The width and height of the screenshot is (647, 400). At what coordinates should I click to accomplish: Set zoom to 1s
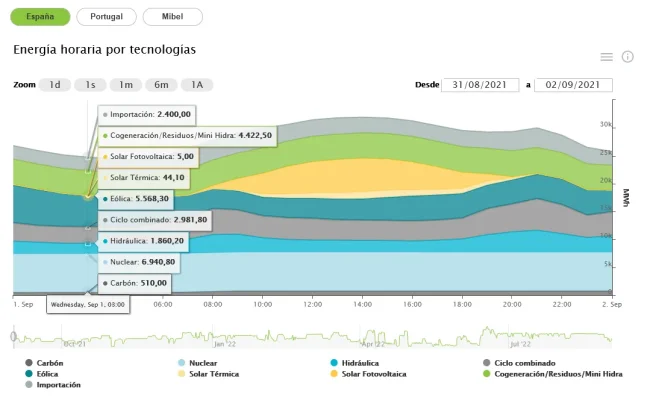point(90,85)
